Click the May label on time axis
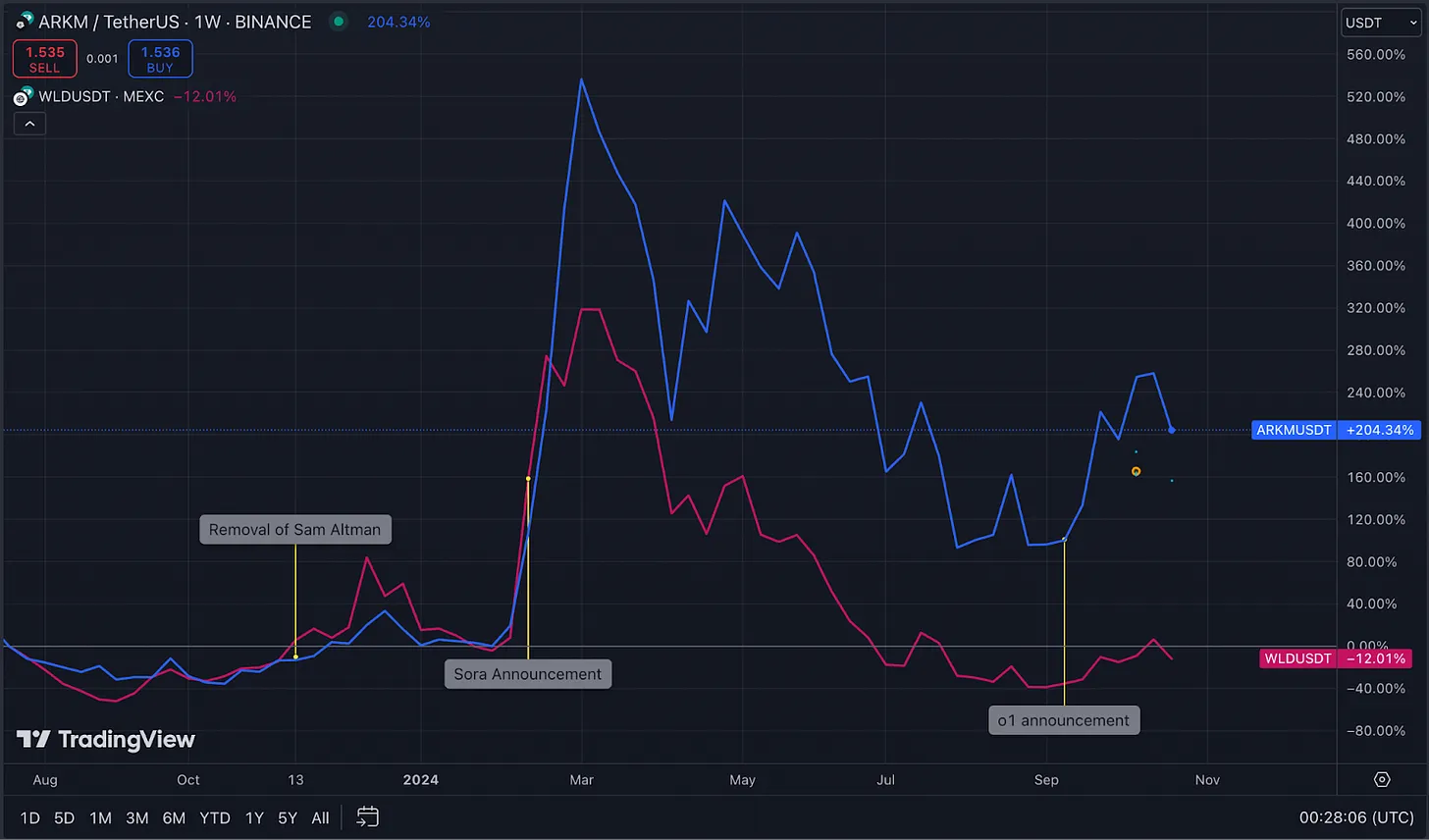 pyautogui.click(x=743, y=780)
